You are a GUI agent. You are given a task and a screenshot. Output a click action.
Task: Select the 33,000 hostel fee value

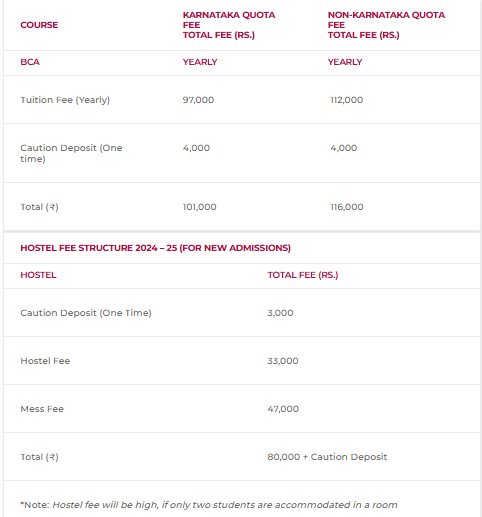coord(283,361)
